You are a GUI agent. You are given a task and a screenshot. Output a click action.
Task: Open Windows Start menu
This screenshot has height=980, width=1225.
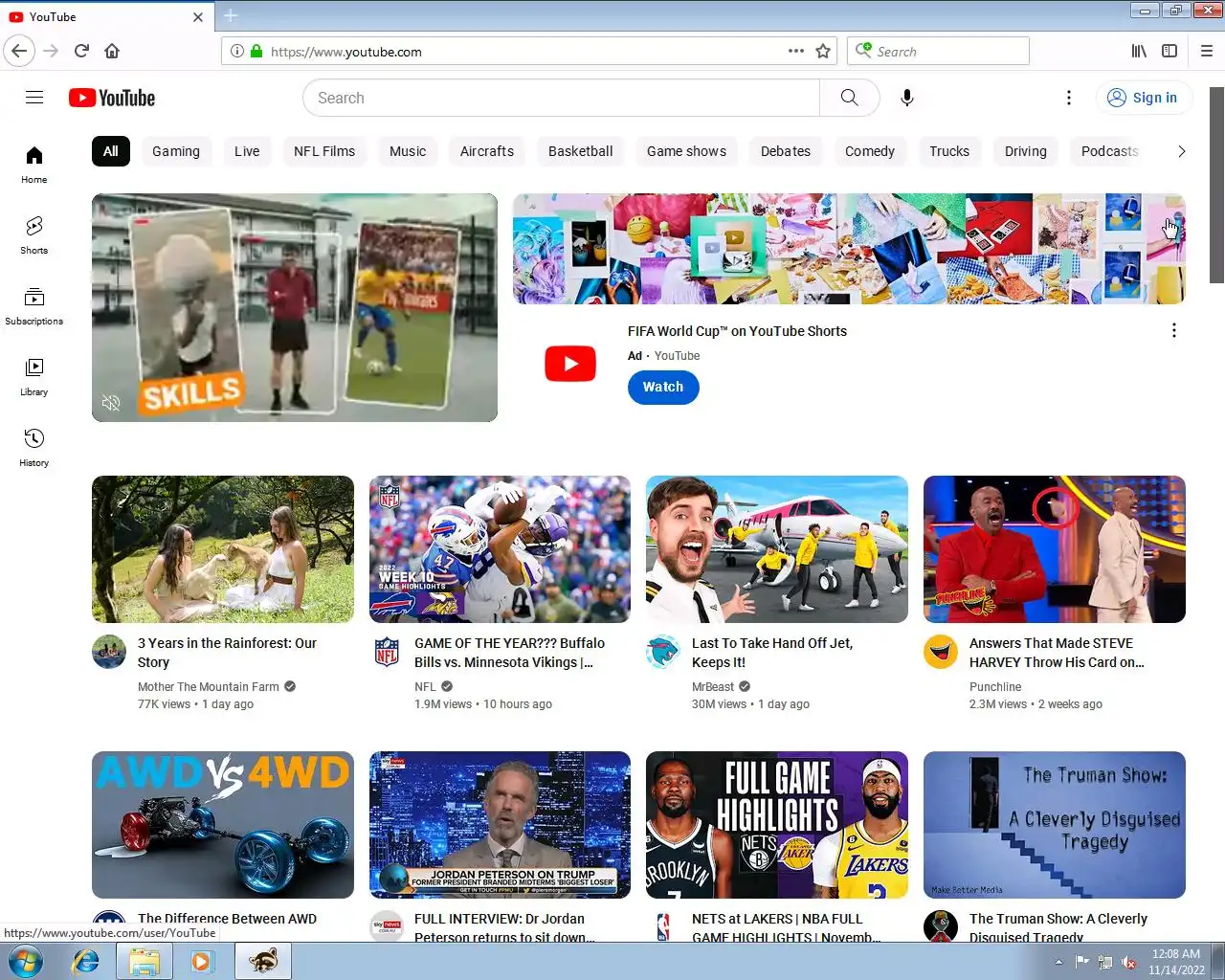tap(26, 961)
